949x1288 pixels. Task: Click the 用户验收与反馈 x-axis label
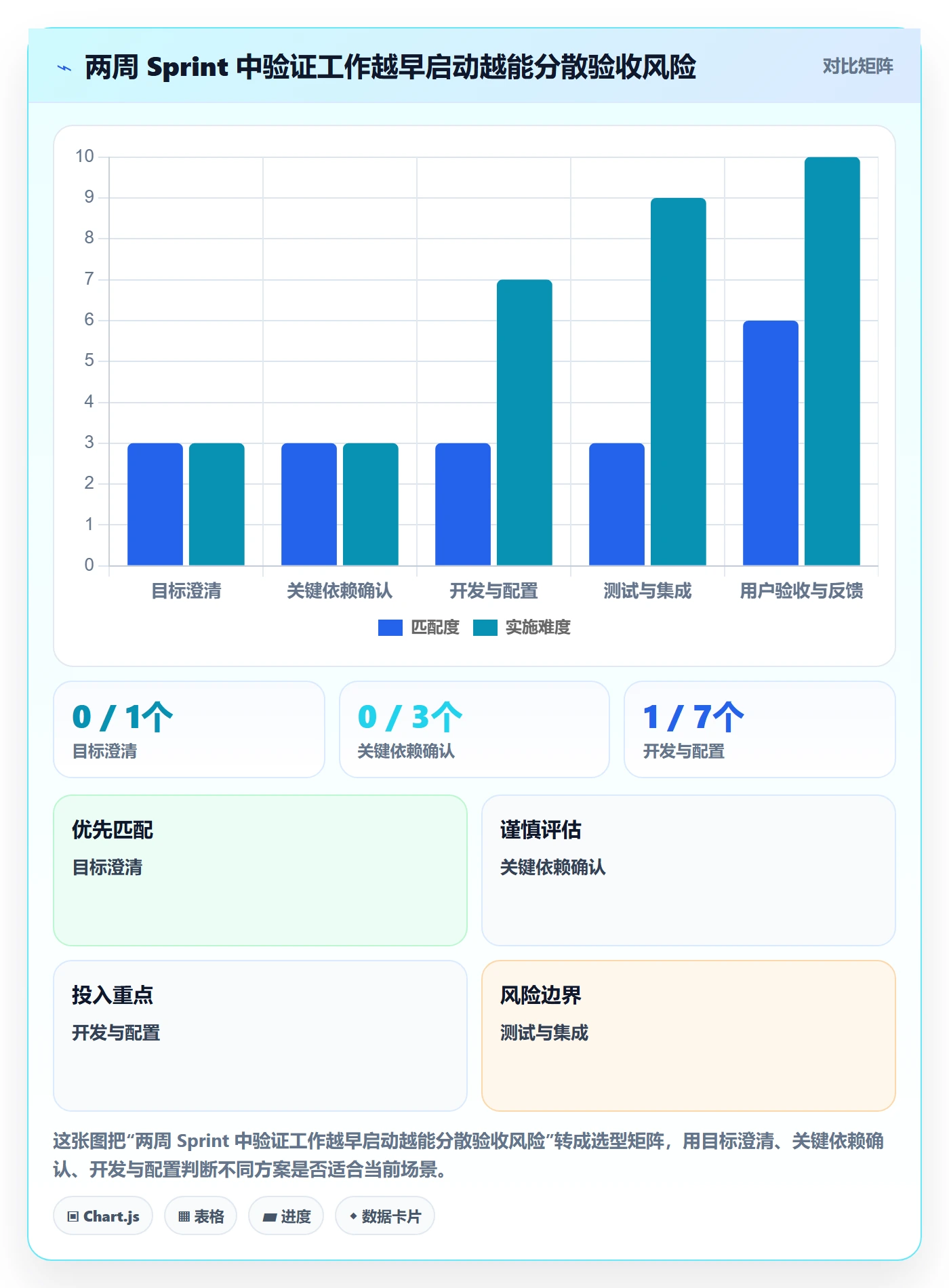(802, 591)
